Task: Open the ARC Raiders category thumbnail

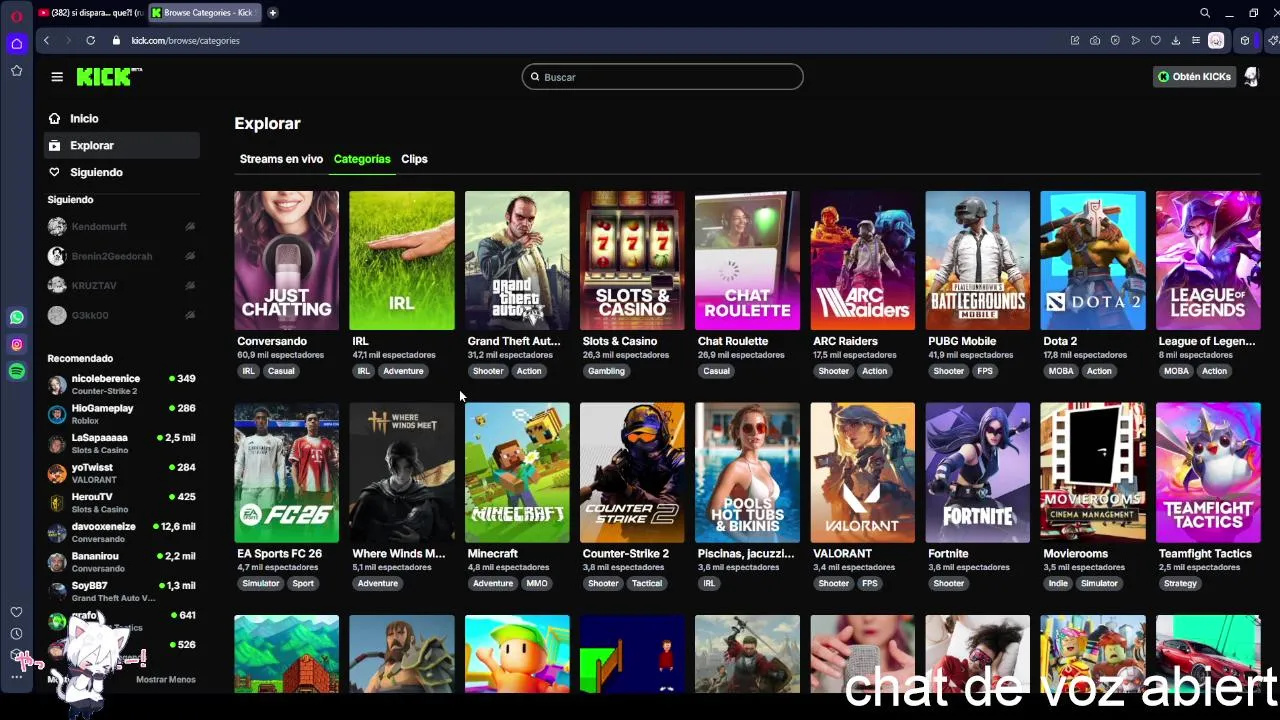Action: [x=862, y=260]
